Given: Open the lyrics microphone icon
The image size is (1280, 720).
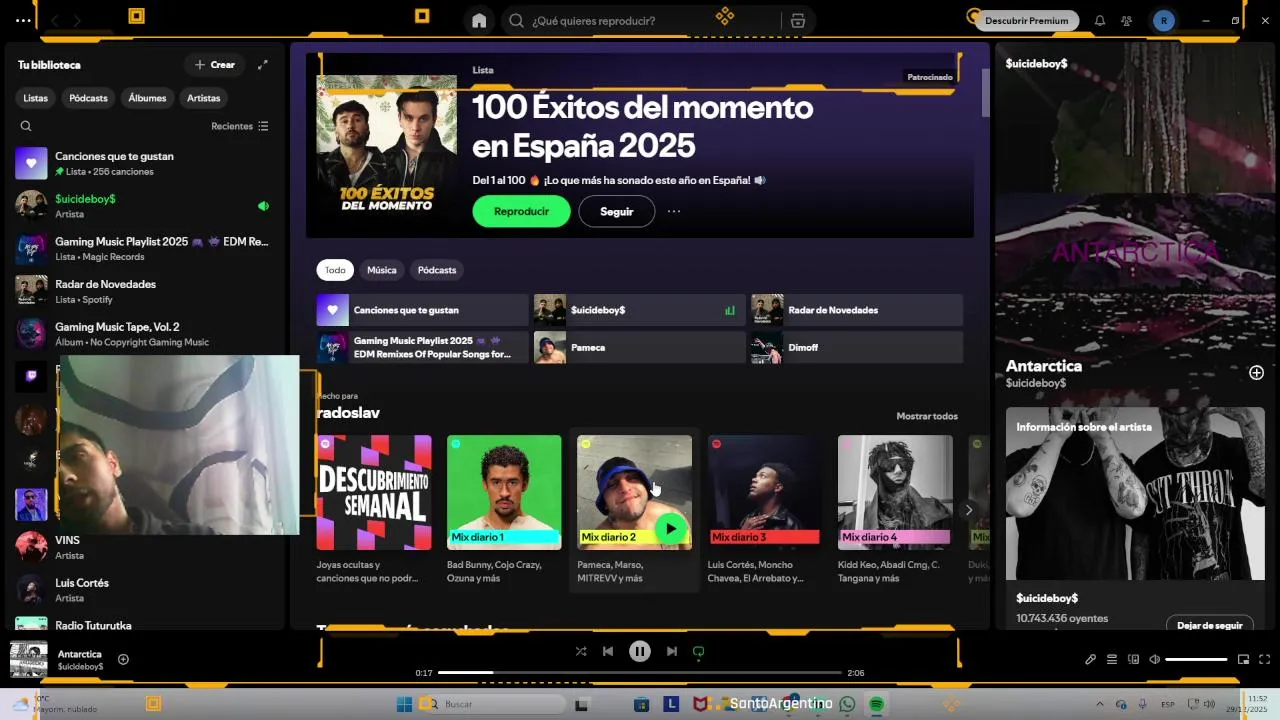Looking at the screenshot, I should pyautogui.click(x=1090, y=659).
